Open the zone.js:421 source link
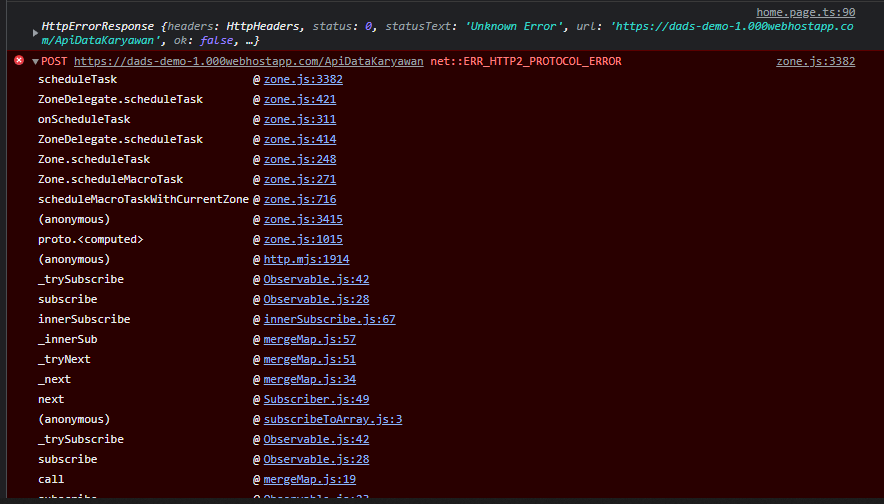The width and height of the screenshot is (884, 504). (299, 99)
